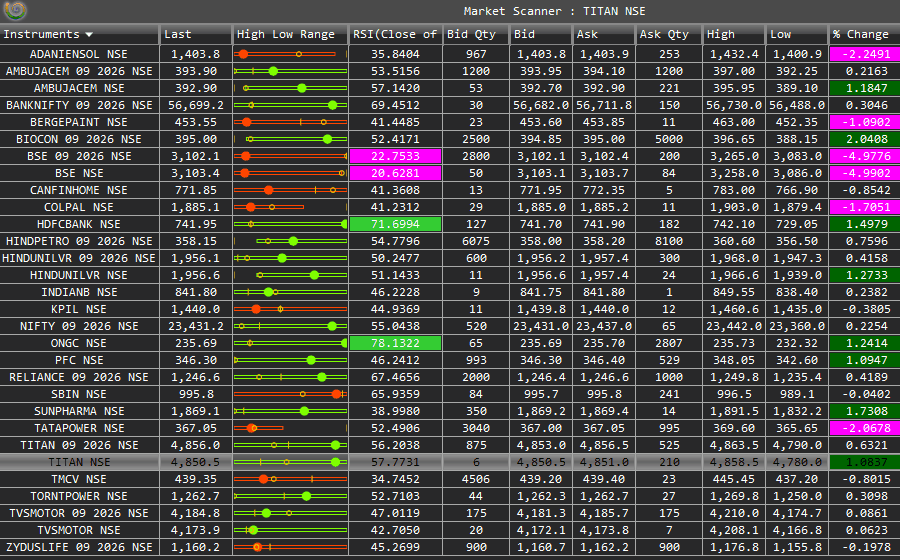The width and height of the screenshot is (900, 560).
Task: Select HINDPETRO 09 2026 NSE instrument
Action: coord(79,241)
